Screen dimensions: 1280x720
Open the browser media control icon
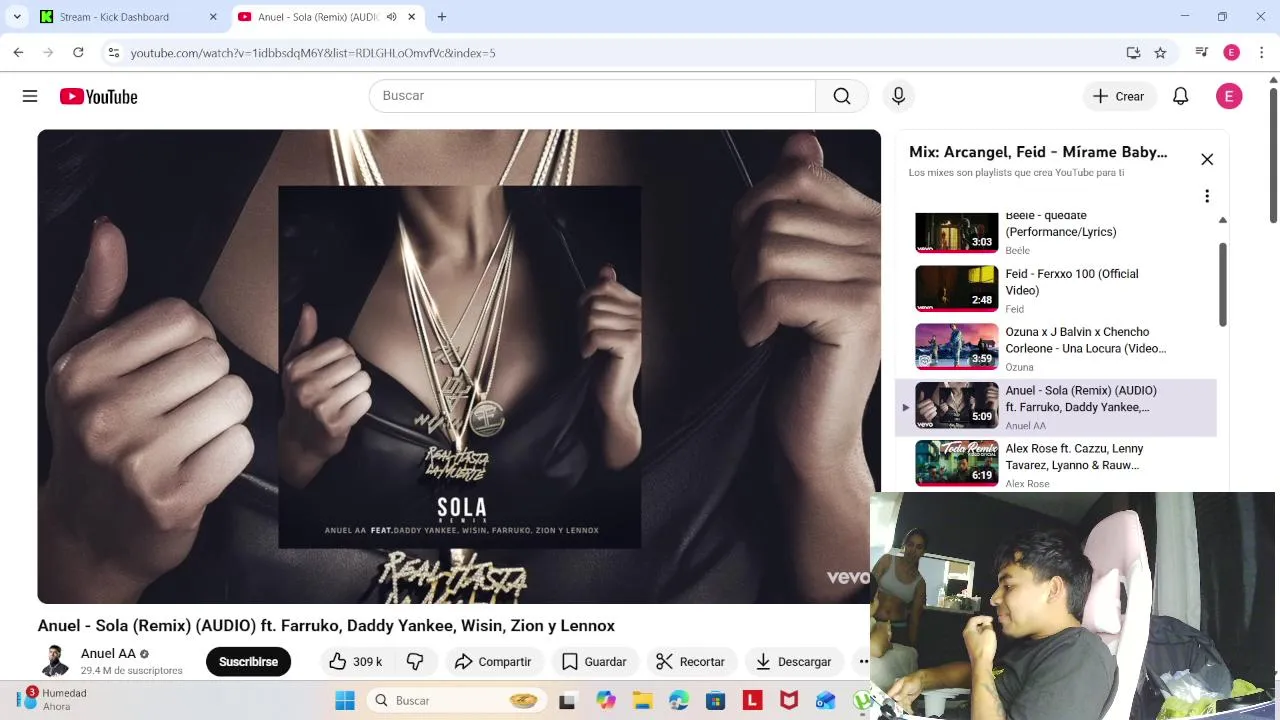(1202, 52)
